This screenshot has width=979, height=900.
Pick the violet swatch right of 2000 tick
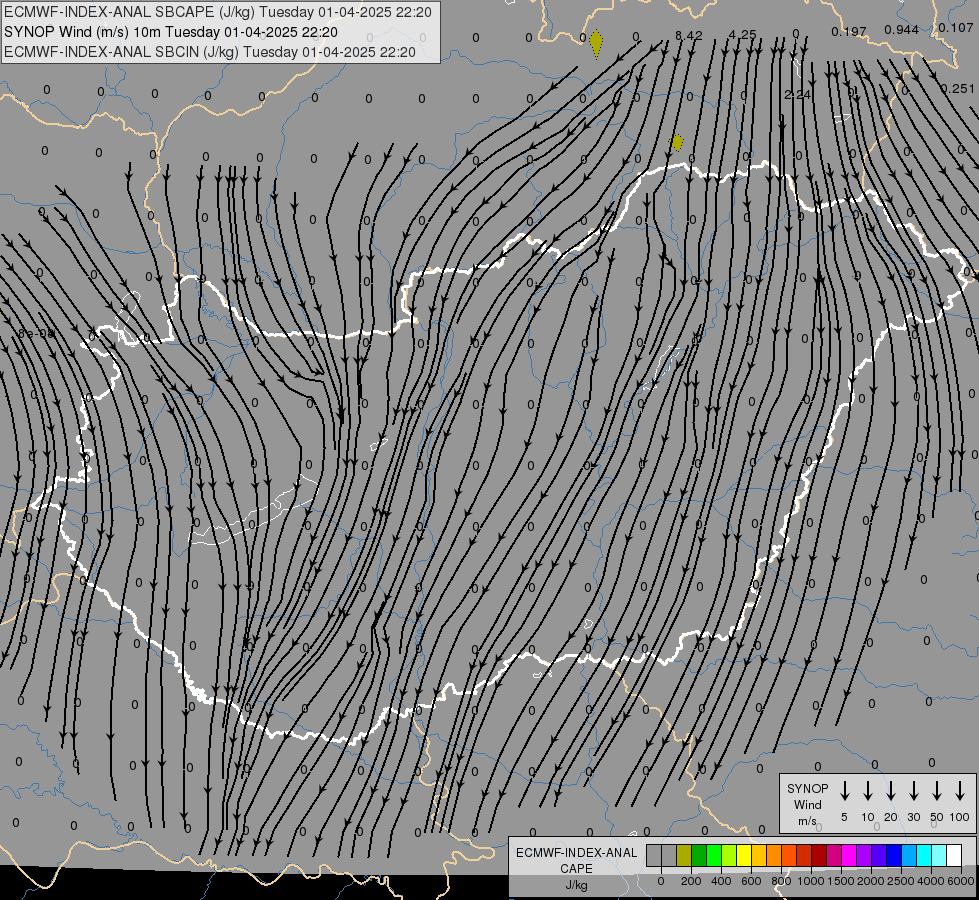[879, 855]
